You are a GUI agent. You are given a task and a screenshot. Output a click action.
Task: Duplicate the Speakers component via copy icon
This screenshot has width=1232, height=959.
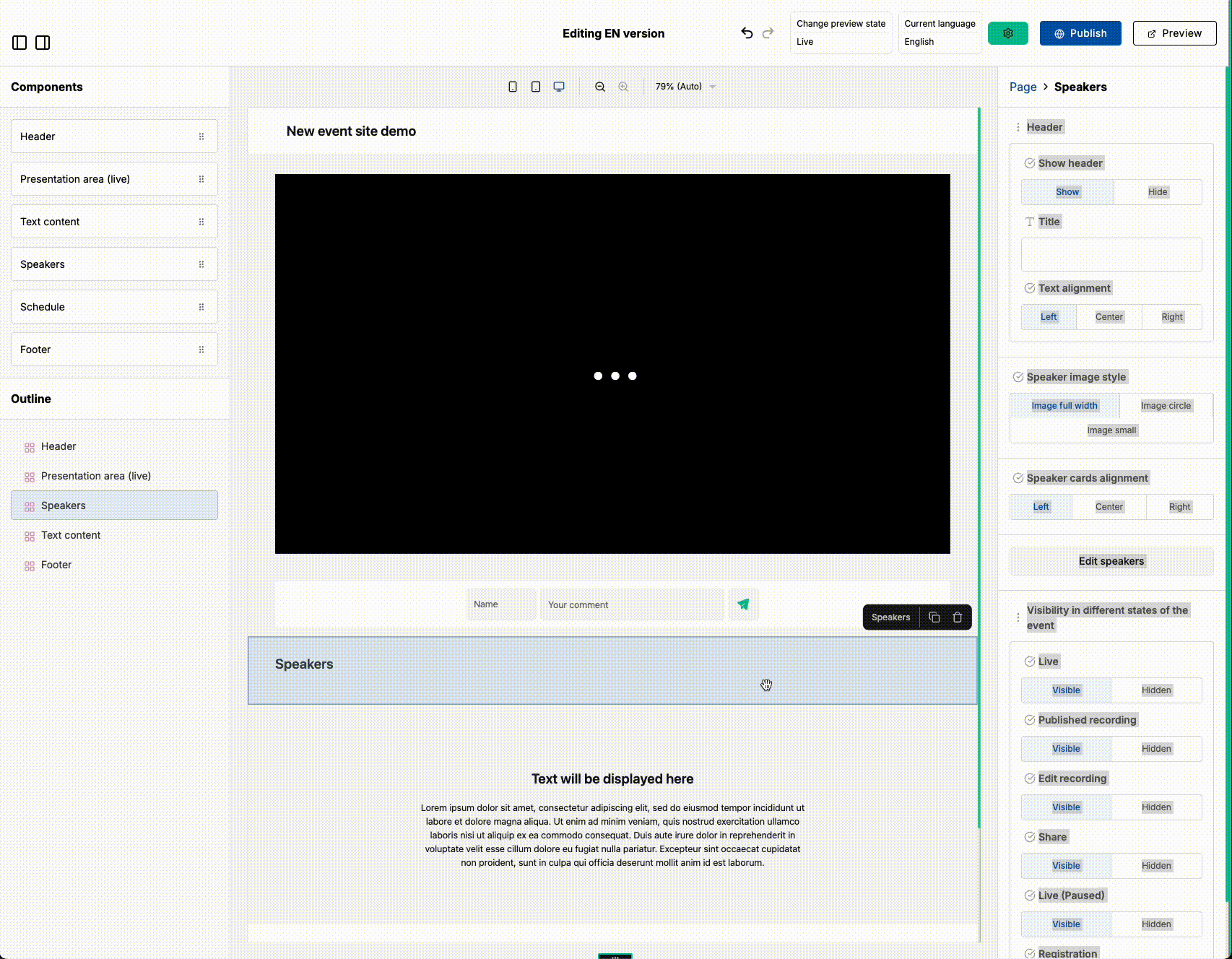click(934, 617)
